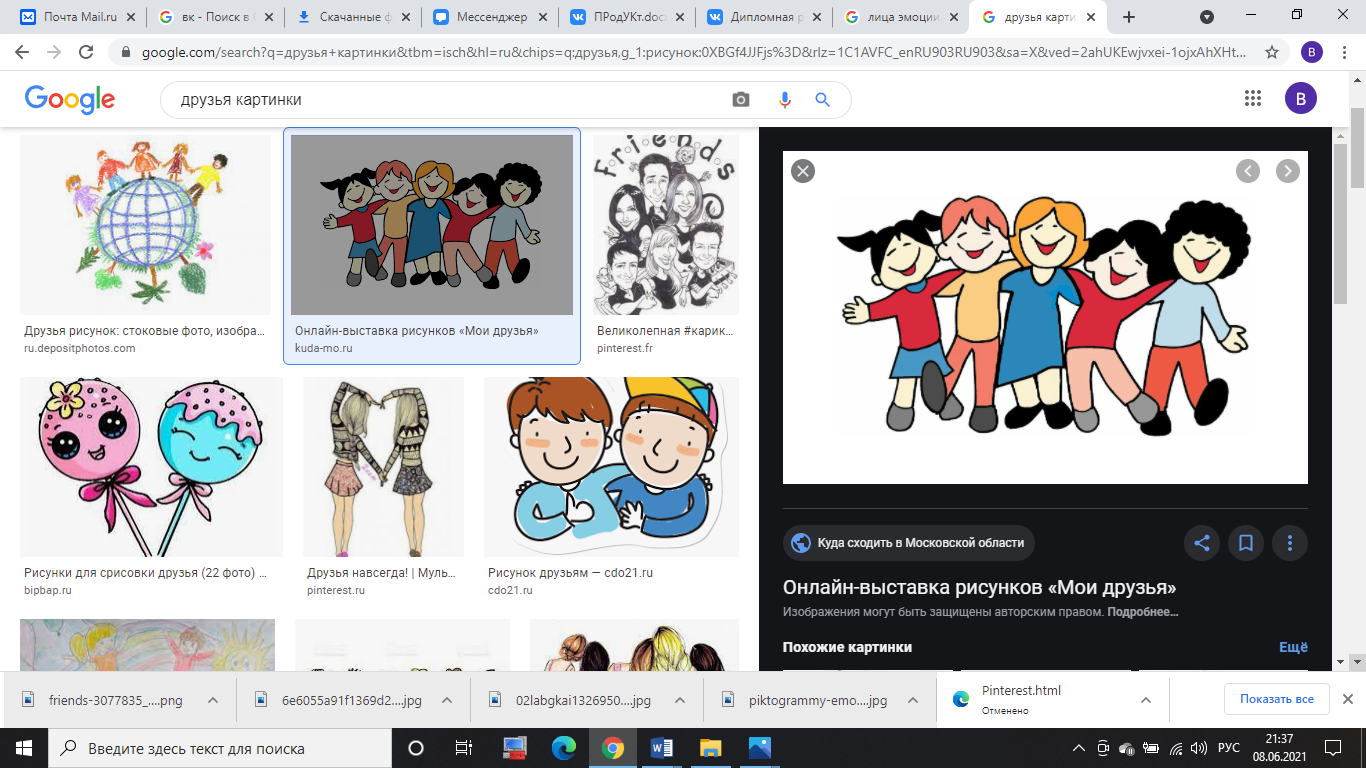Expand options for friends-3077835 png download

click(213, 700)
